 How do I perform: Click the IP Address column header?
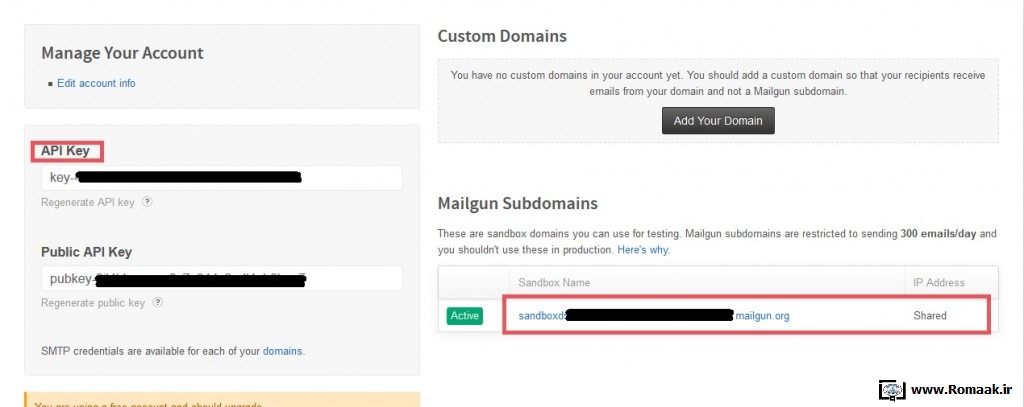pos(938,282)
